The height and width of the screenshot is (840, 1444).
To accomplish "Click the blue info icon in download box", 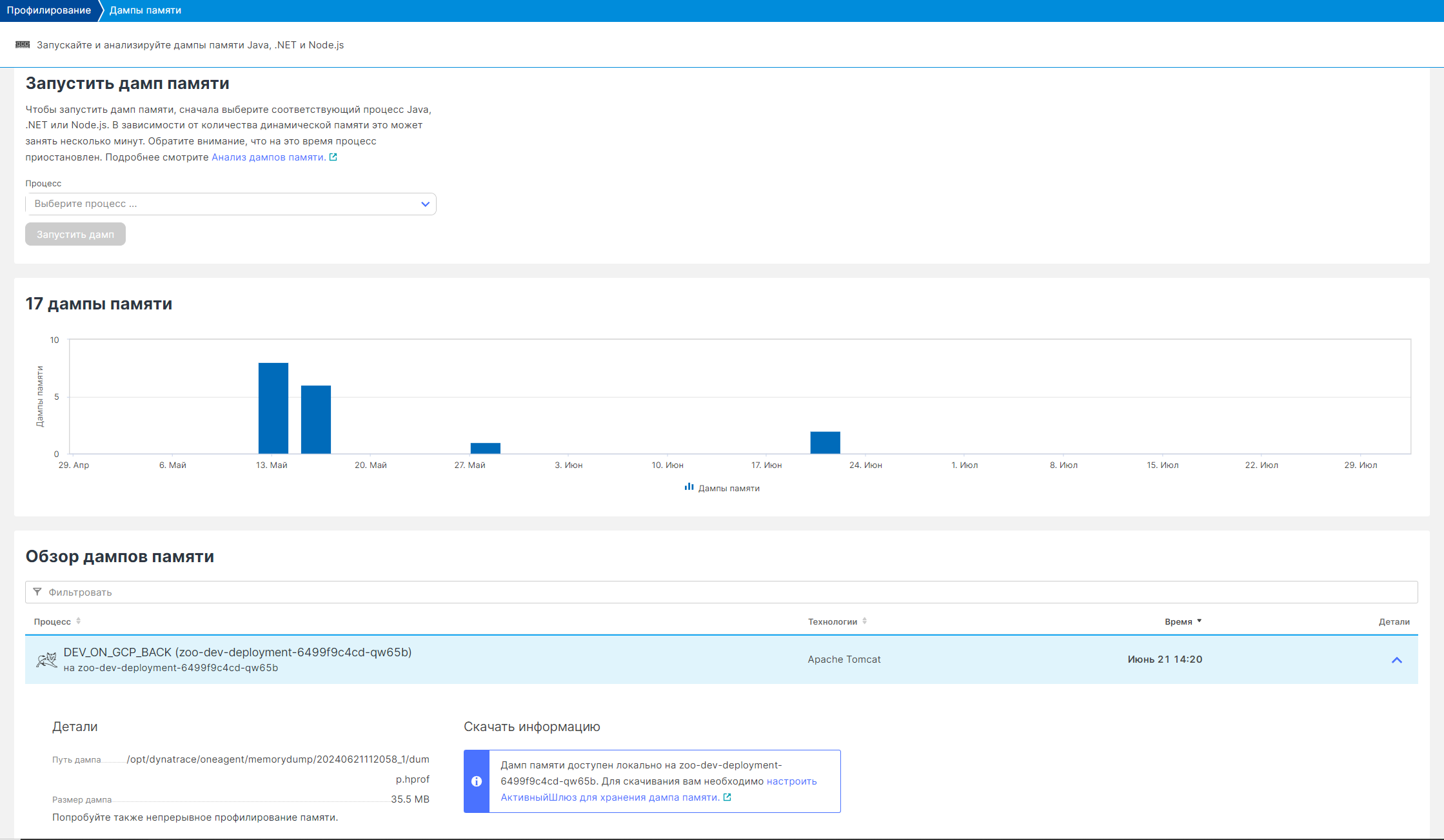I will (x=477, y=781).
